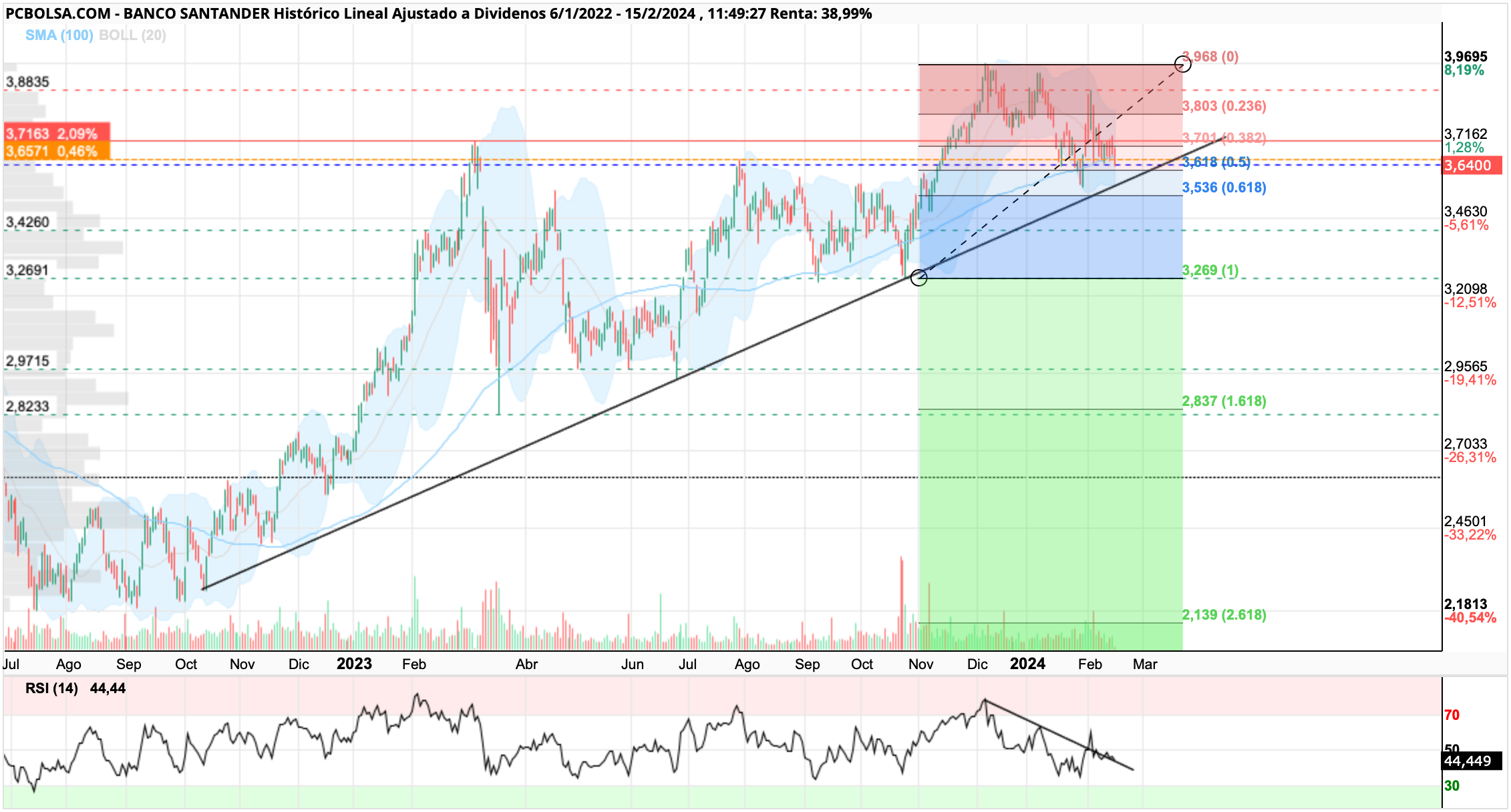Click the RSI 44,44 value
Image resolution: width=1511 pixels, height=812 pixels.
pyautogui.click(x=108, y=688)
